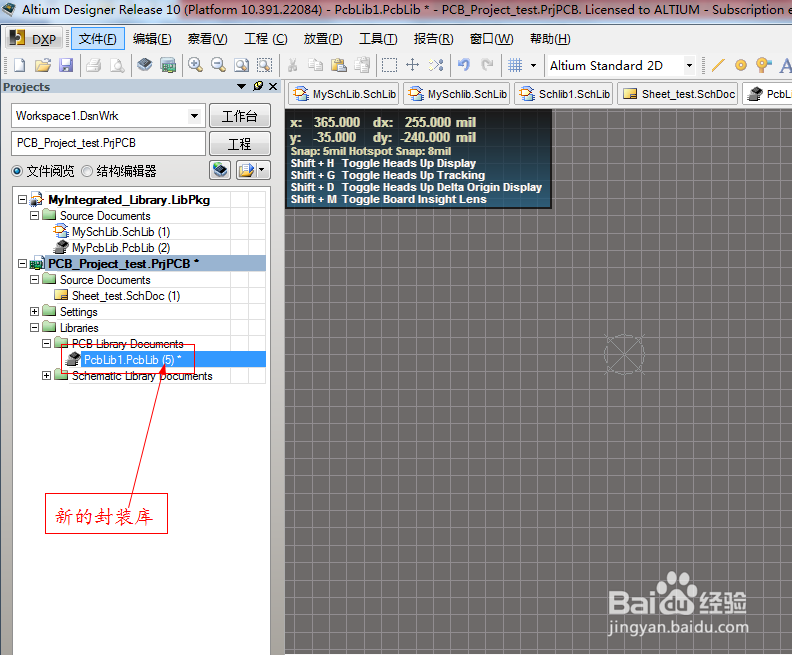Switch to the Sheet_test.SchDoc tab
The width and height of the screenshot is (792, 655).
coord(679,94)
